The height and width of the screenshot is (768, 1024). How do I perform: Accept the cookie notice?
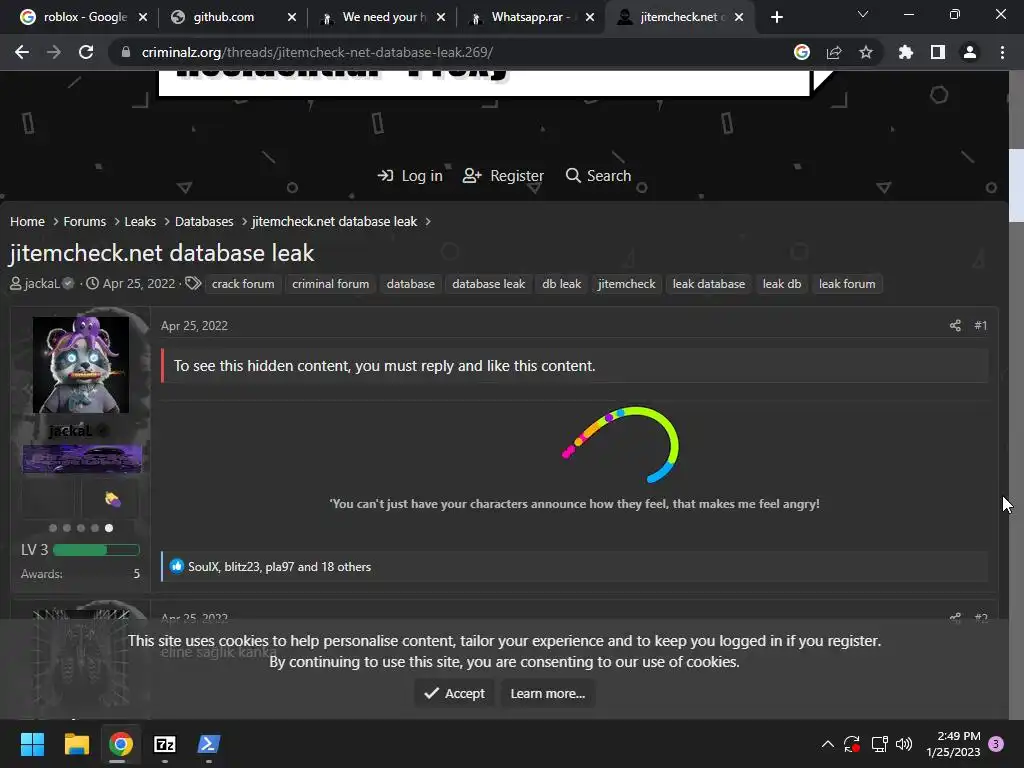tap(455, 694)
